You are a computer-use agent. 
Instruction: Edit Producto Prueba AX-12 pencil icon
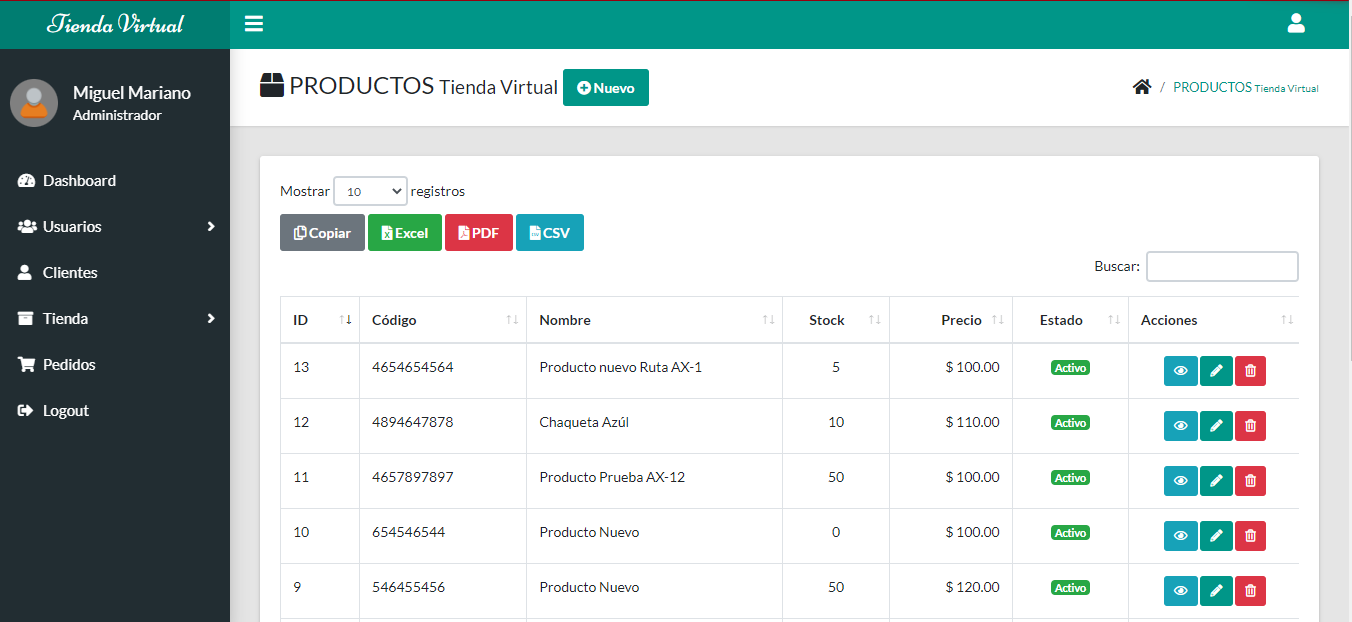coord(1216,481)
